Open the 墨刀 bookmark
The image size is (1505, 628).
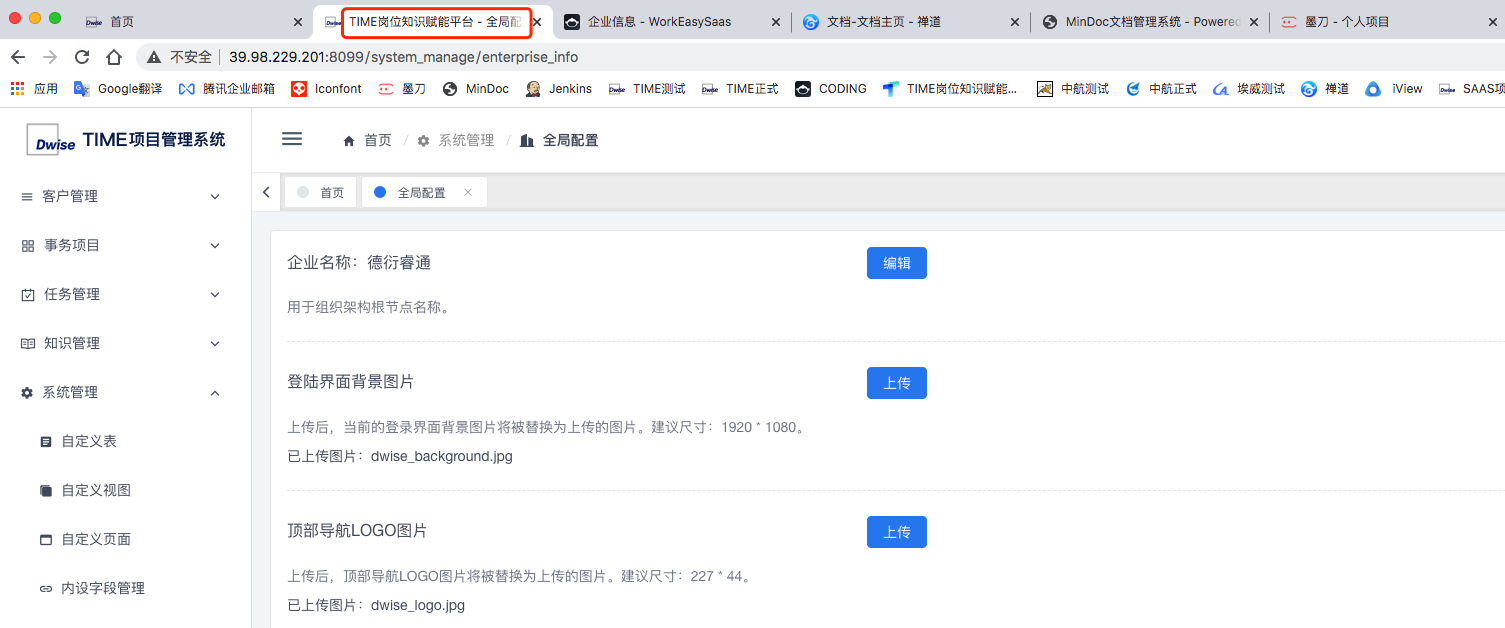[x=402, y=89]
